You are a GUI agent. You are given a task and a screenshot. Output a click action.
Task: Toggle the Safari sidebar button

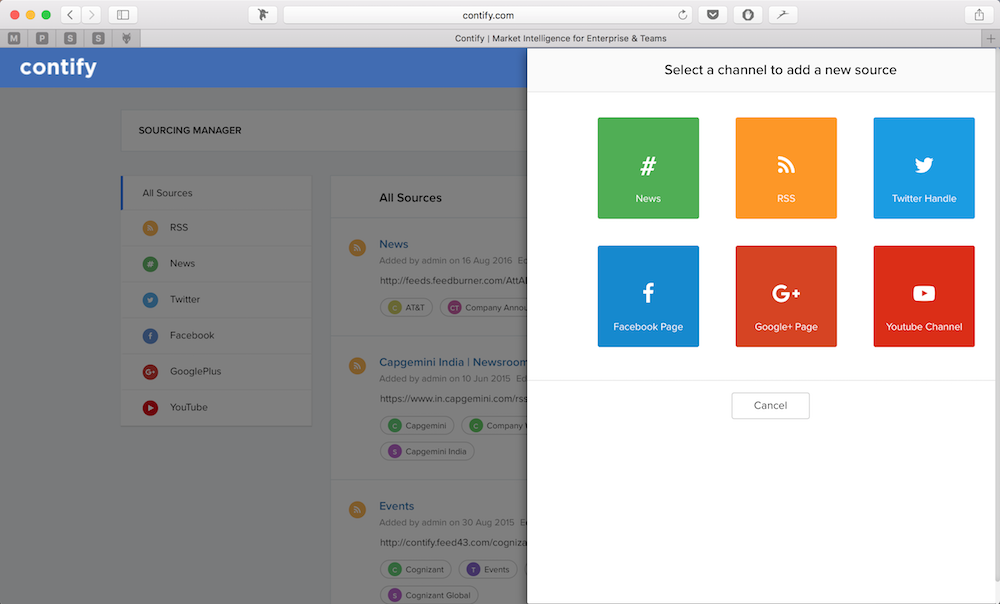(x=123, y=15)
